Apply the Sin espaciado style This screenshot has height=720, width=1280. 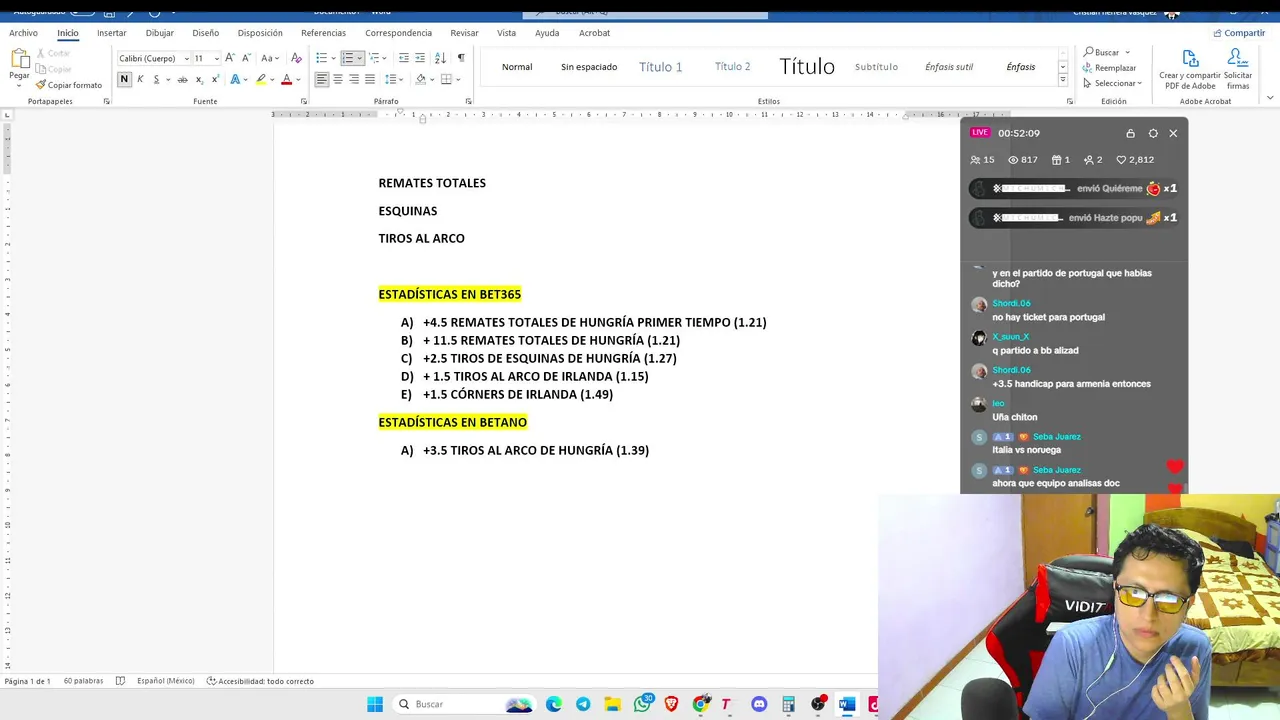pos(589,67)
